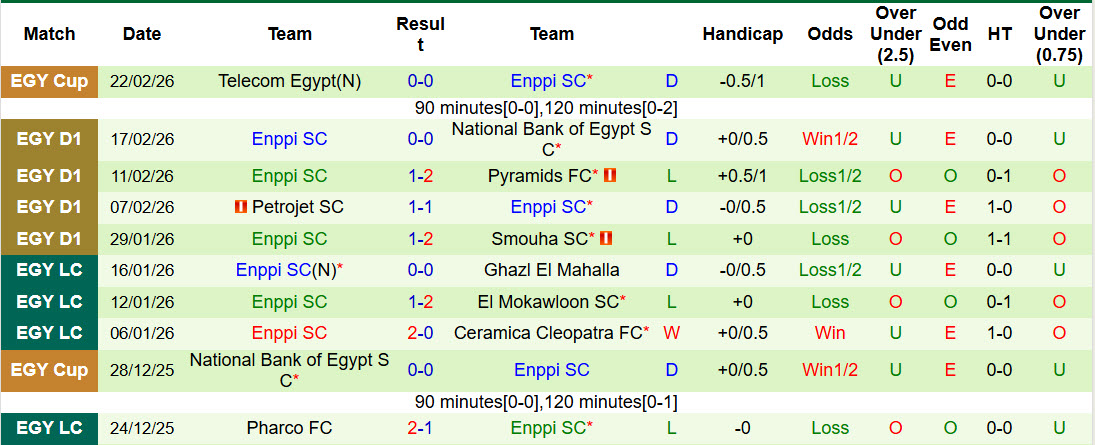Open the 2-0 result against Ceramica Cleopatra

pos(420,333)
